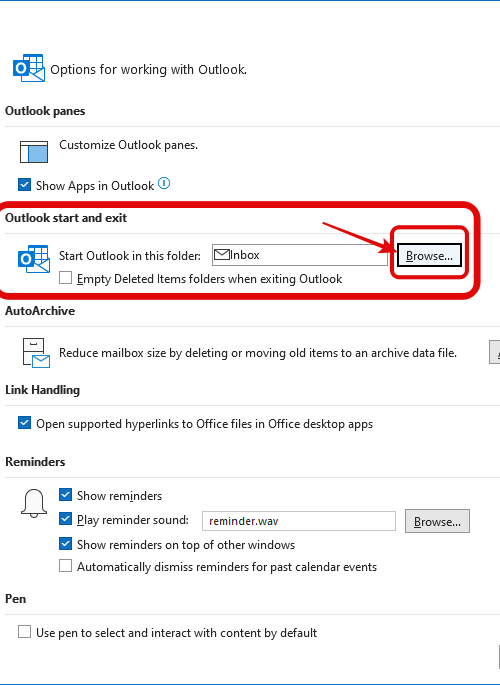The width and height of the screenshot is (500, 685).
Task: Click the reminder.wav sound file field
Action: tap(299, 521)
